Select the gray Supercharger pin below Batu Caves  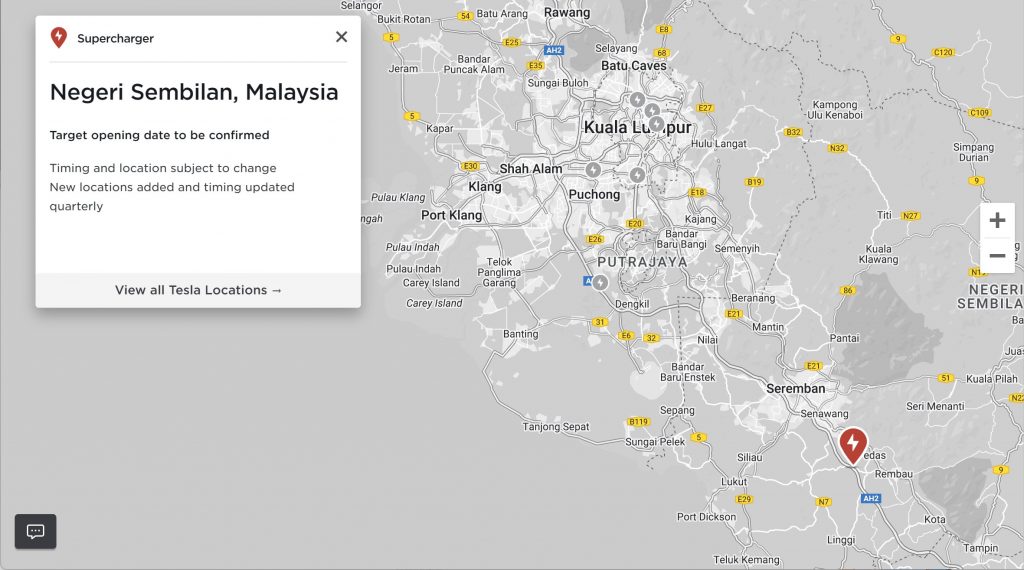click(x=637, y=100)
